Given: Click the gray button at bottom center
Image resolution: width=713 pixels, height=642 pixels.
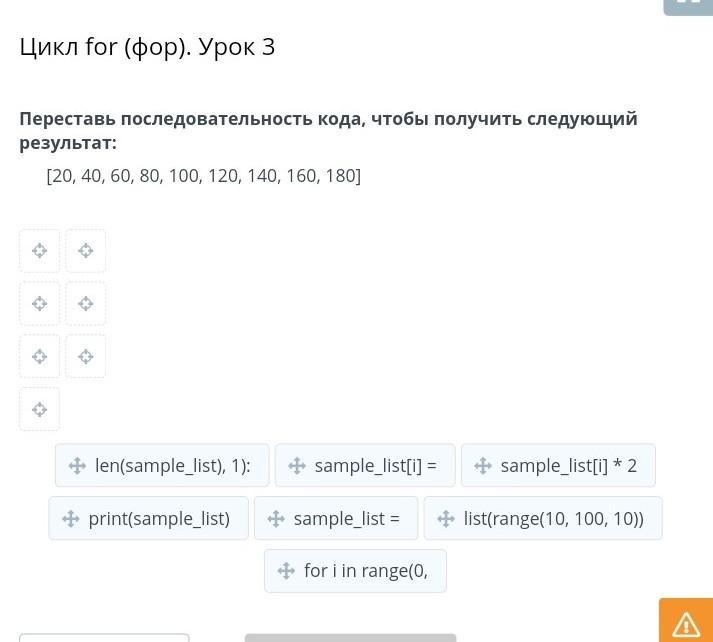Looking at the screenshot, I should click(x=350, y=637).
